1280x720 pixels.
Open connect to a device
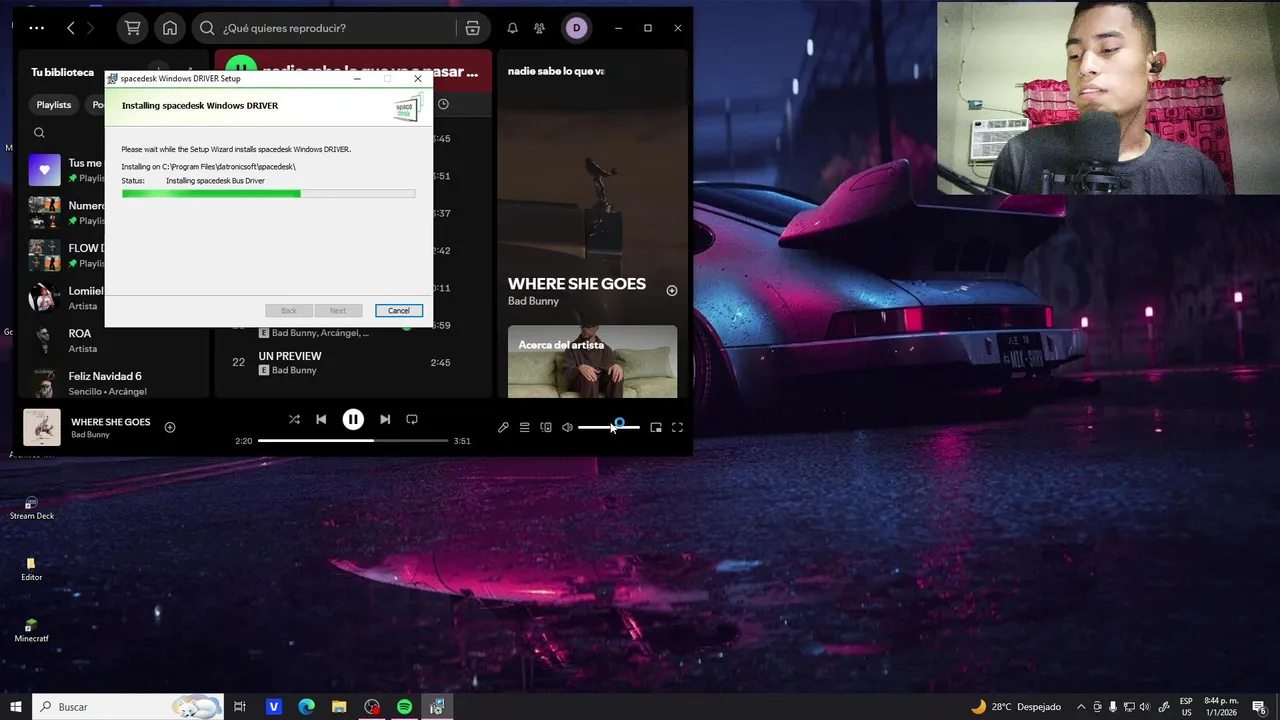[x=546, y=427]
